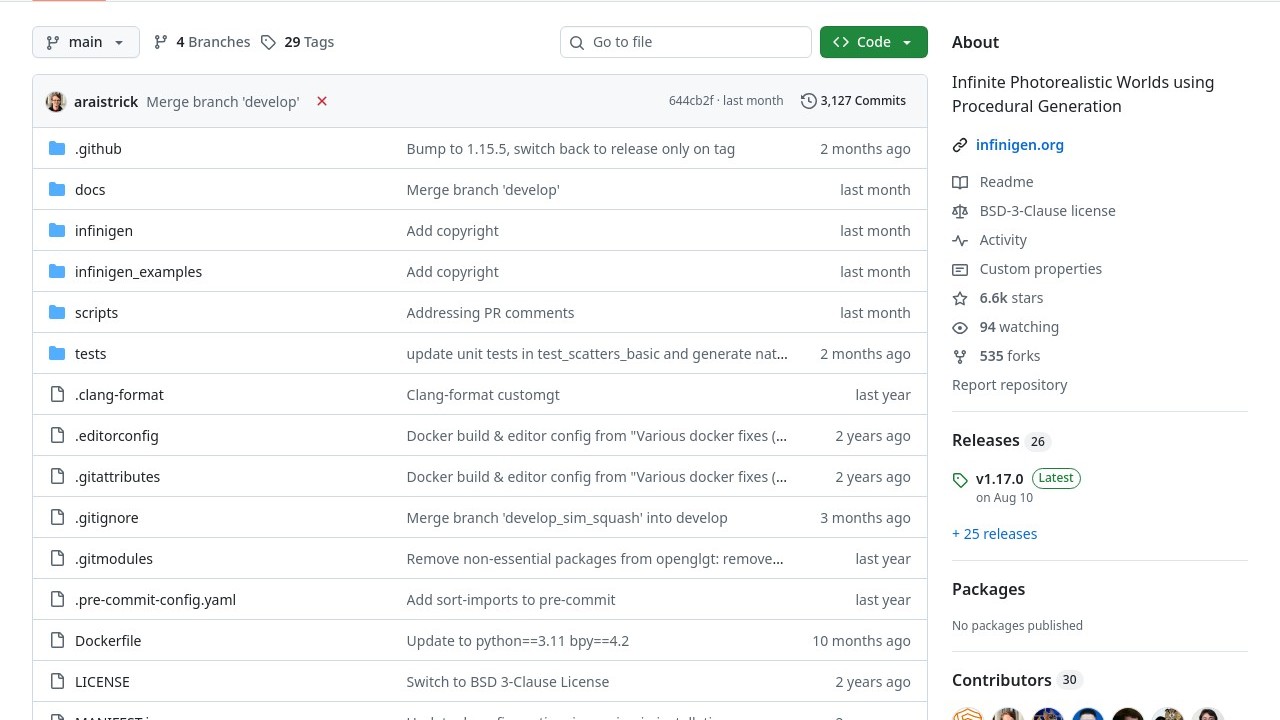This screenshot has width=1280, height=720.
Task: Open the infinigen_examples folder
Action: pyautogui.click(x=138, y=272)
